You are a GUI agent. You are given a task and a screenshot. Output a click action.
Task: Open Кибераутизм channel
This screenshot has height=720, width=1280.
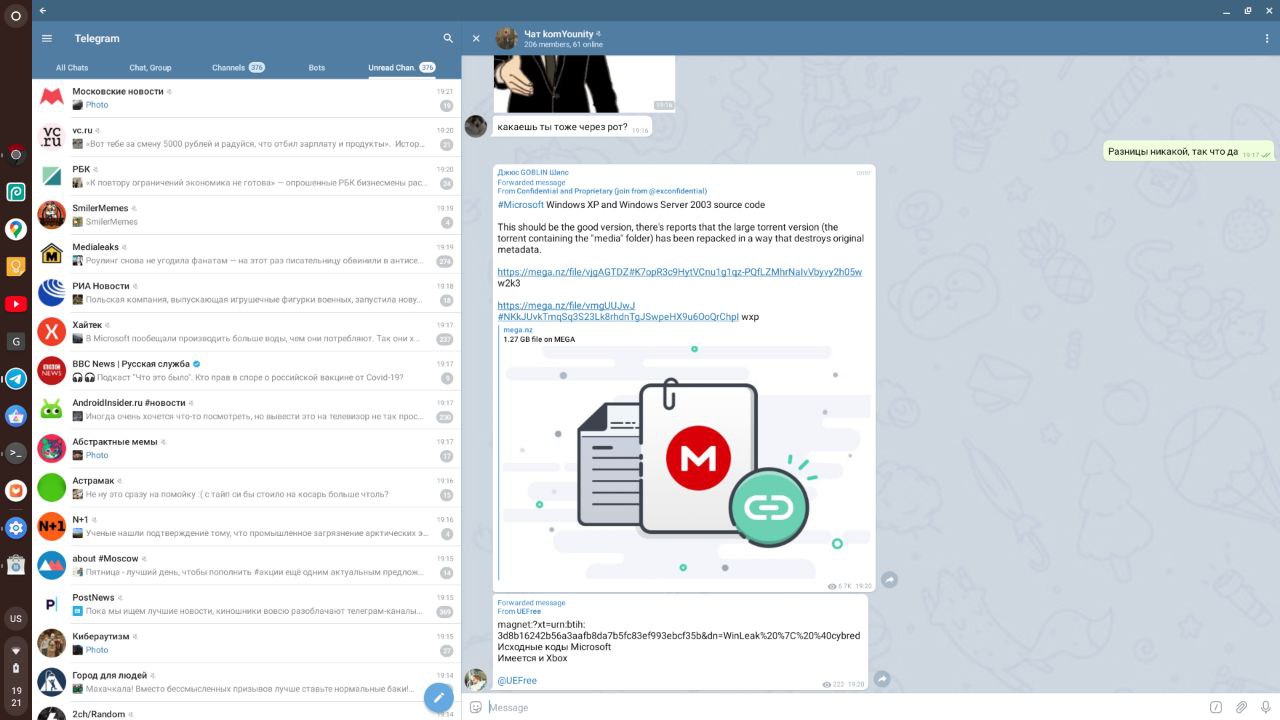[x=247, y=644]
